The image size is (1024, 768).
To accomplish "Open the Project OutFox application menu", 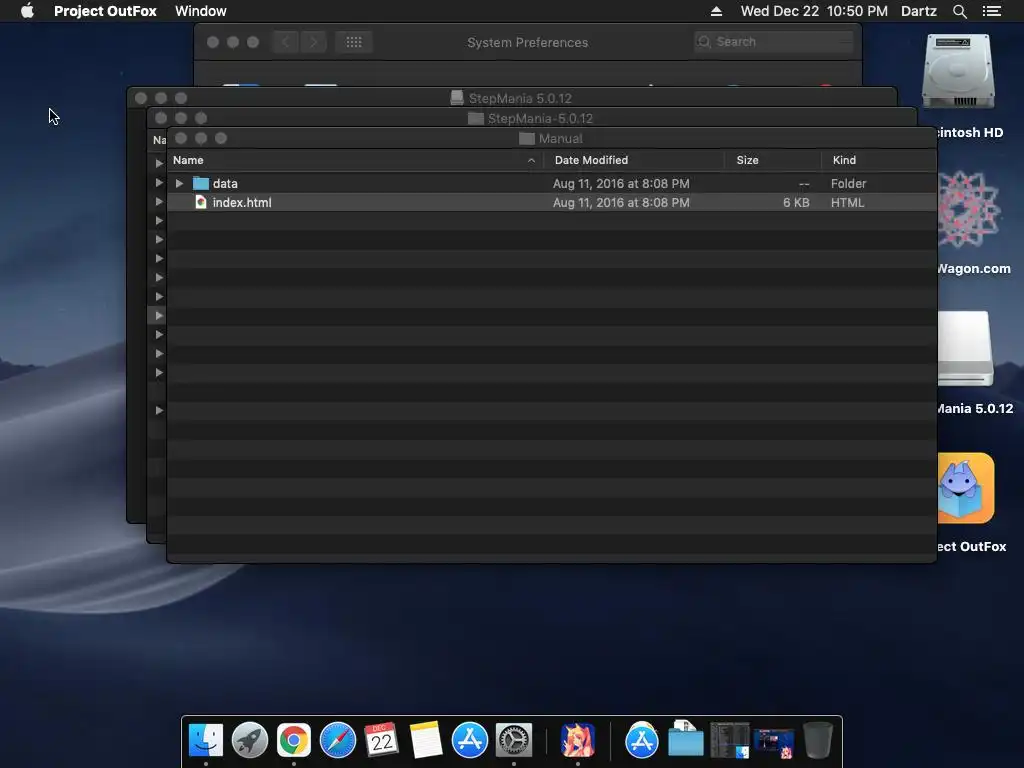I will tap(105, 11).
